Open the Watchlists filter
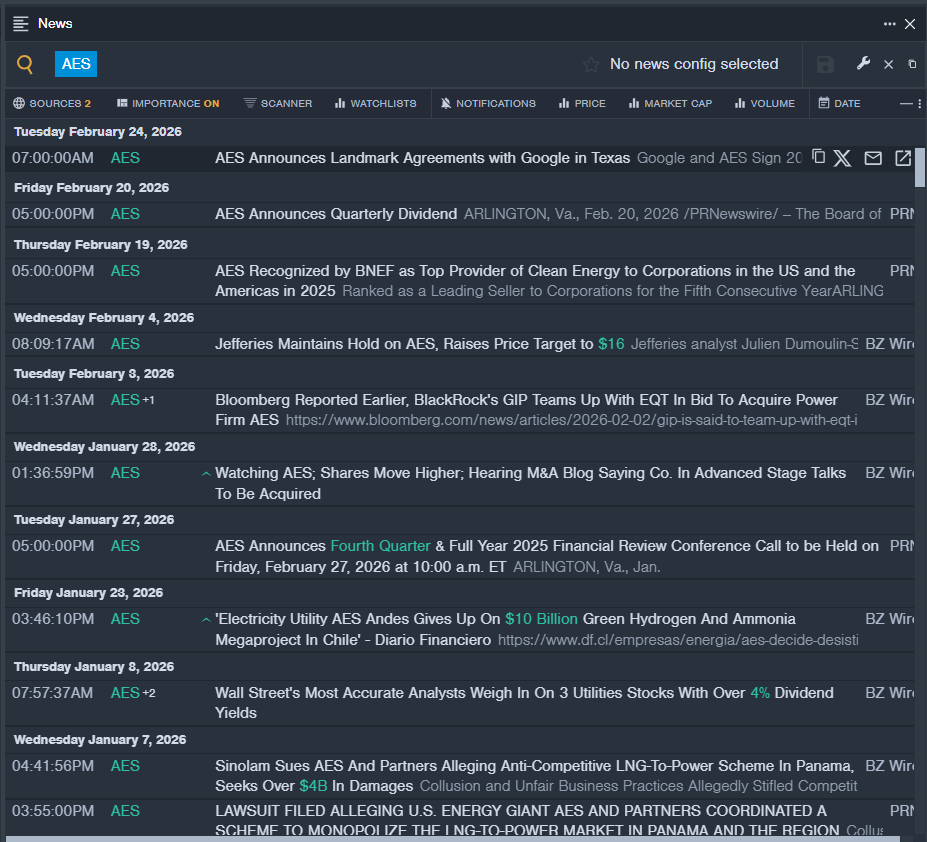This screenshot has height=842, width=927. coord(376,103)
